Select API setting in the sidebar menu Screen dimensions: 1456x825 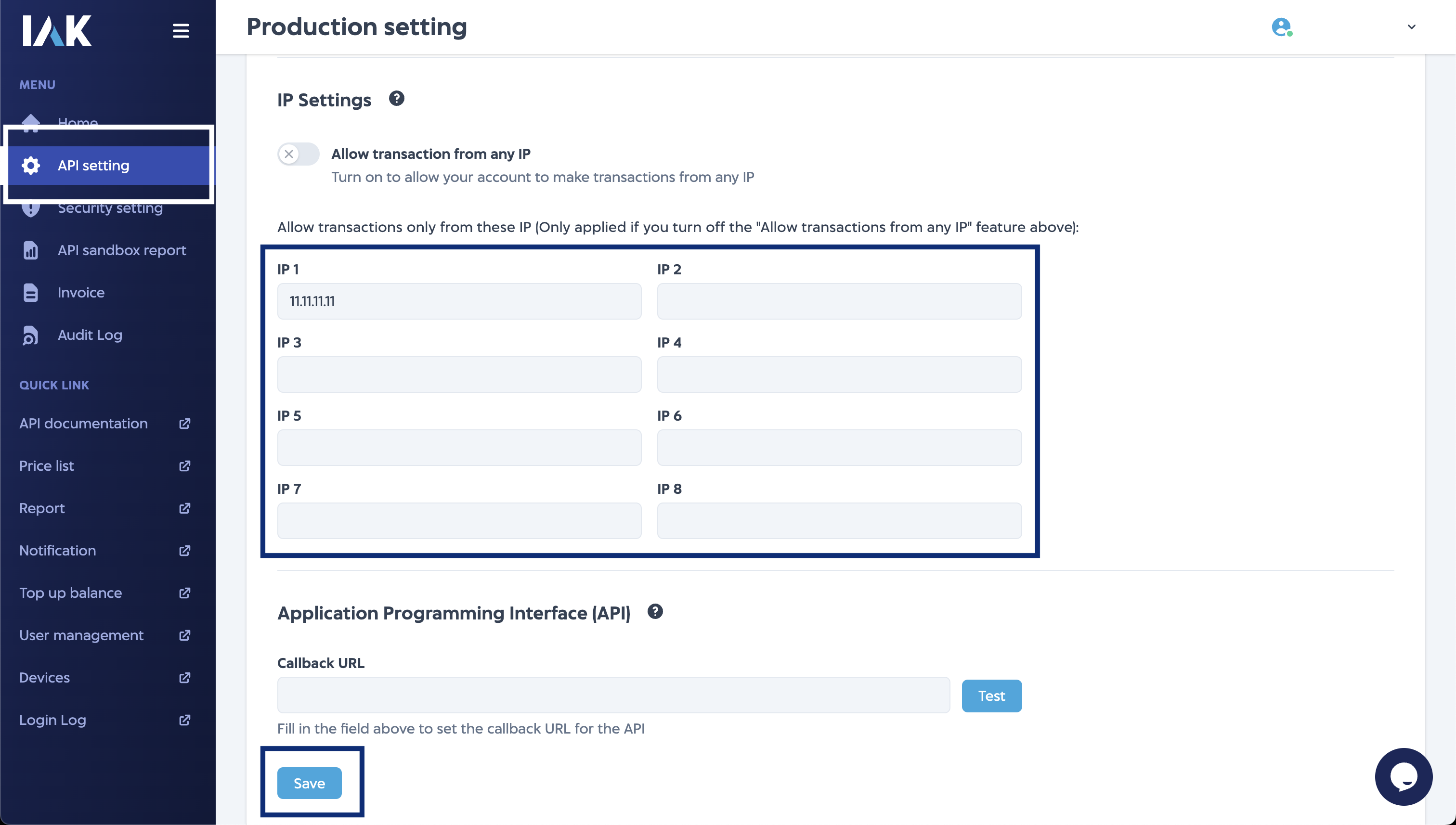(92, 165)
